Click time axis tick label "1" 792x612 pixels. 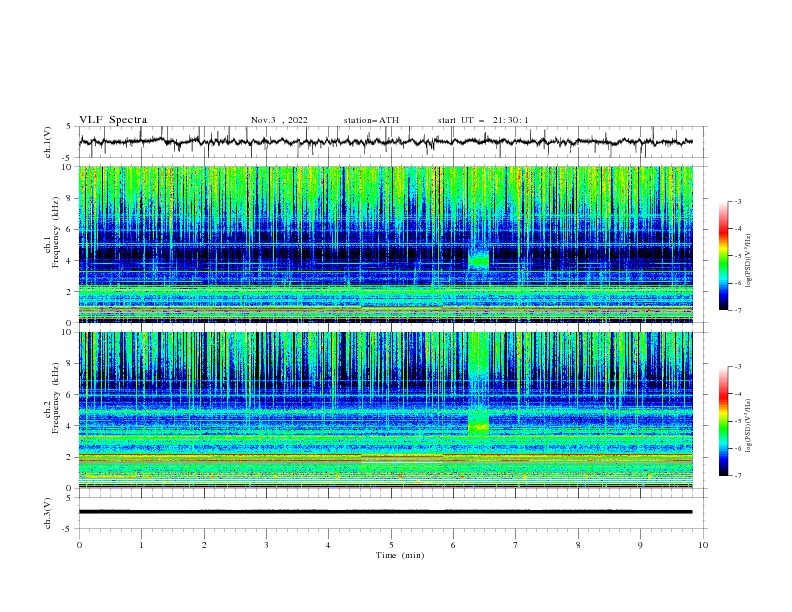(141, 545)
